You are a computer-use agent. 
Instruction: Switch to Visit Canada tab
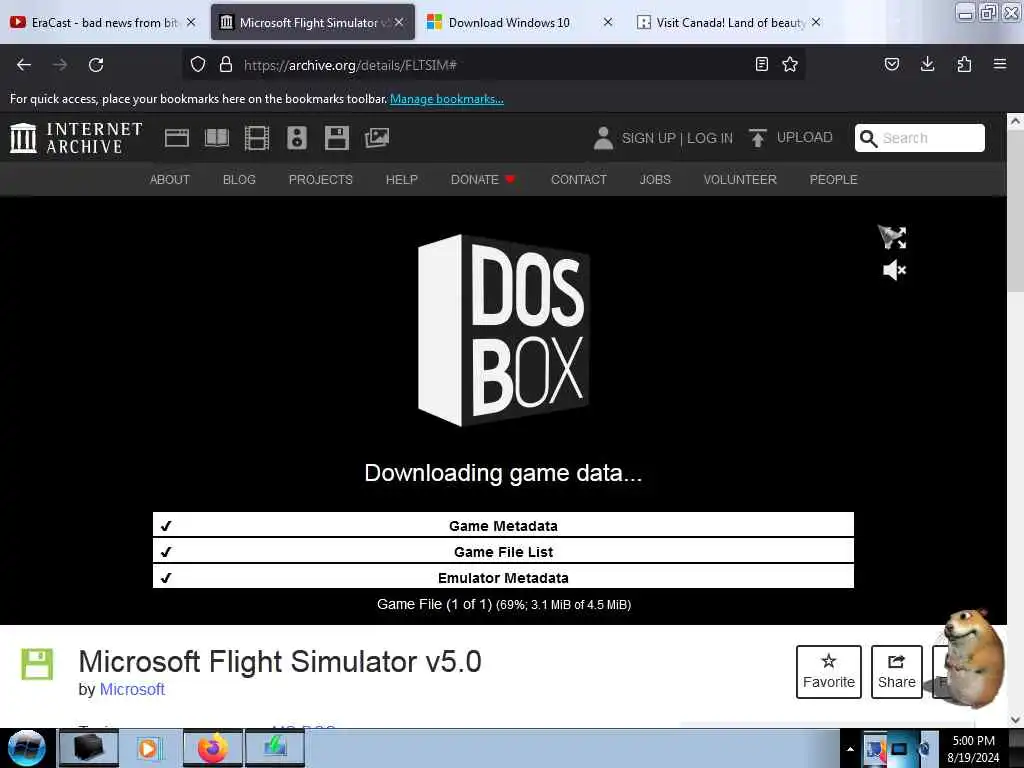721,22
